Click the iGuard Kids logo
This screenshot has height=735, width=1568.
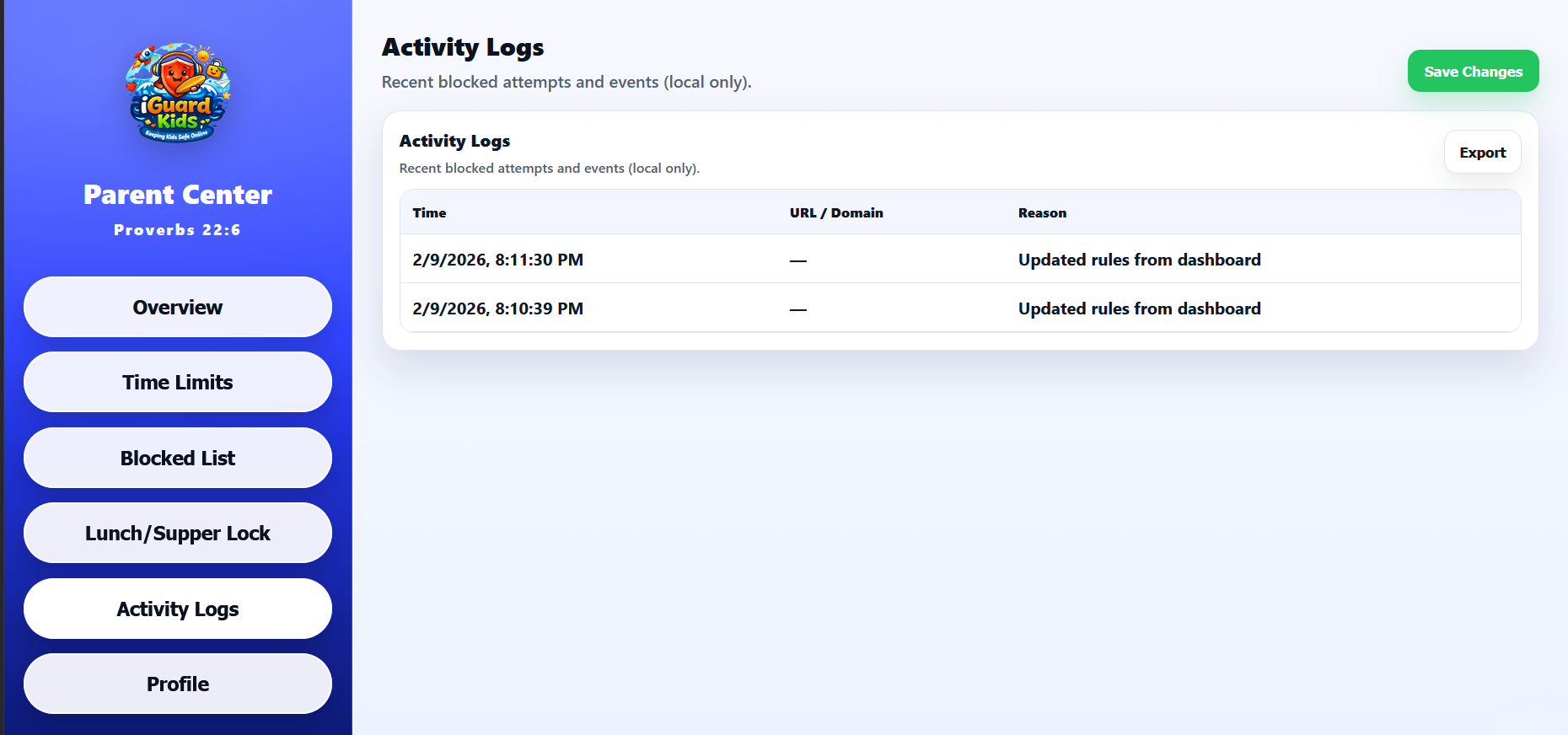tap(178, 93)
